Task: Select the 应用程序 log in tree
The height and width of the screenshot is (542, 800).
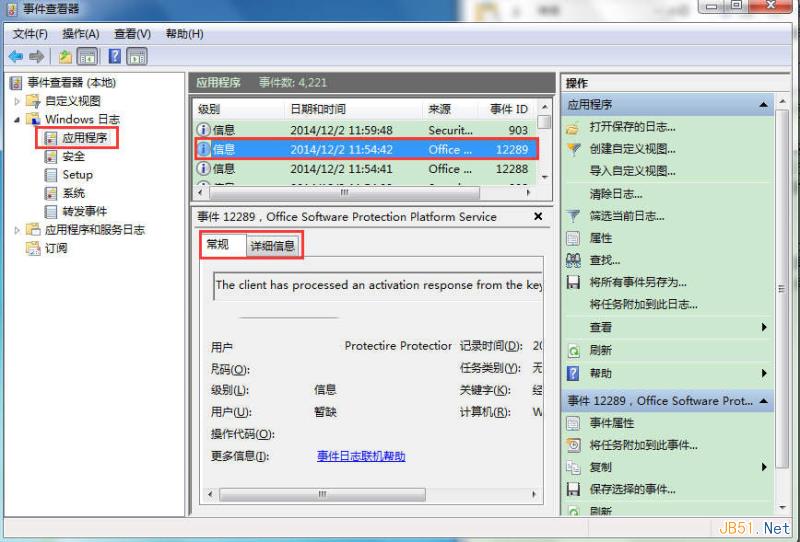Action: click(85, 138)
